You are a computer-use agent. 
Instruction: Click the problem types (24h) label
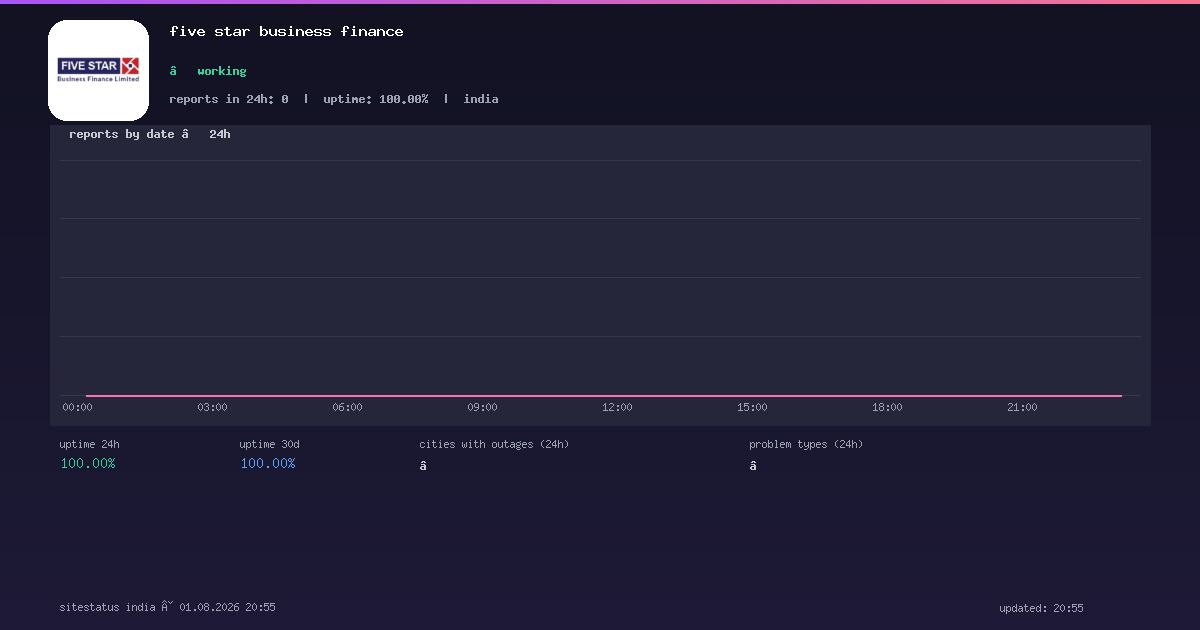806,444
